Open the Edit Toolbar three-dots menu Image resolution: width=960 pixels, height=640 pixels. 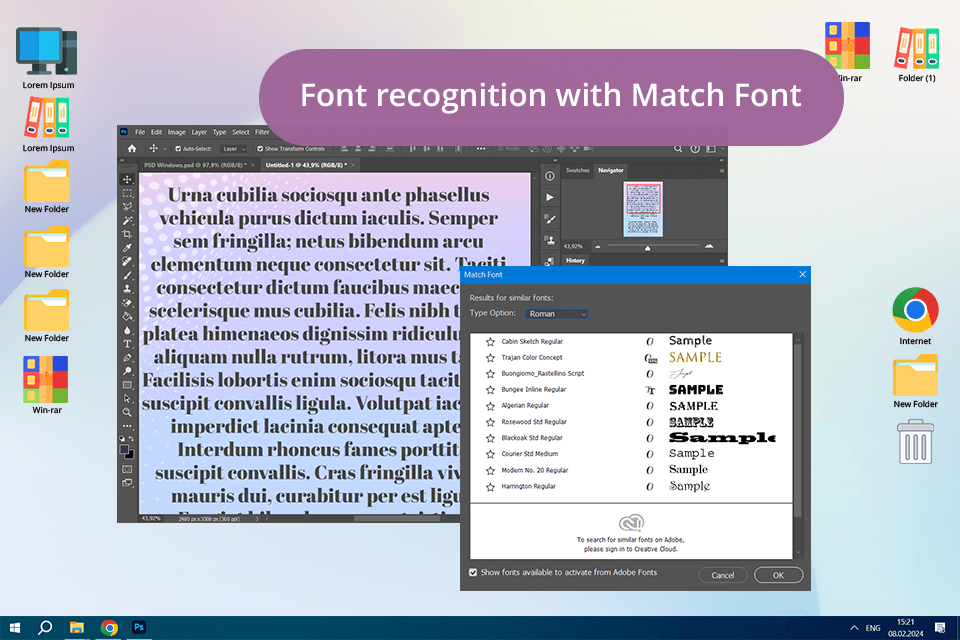(x=127, y=426)
